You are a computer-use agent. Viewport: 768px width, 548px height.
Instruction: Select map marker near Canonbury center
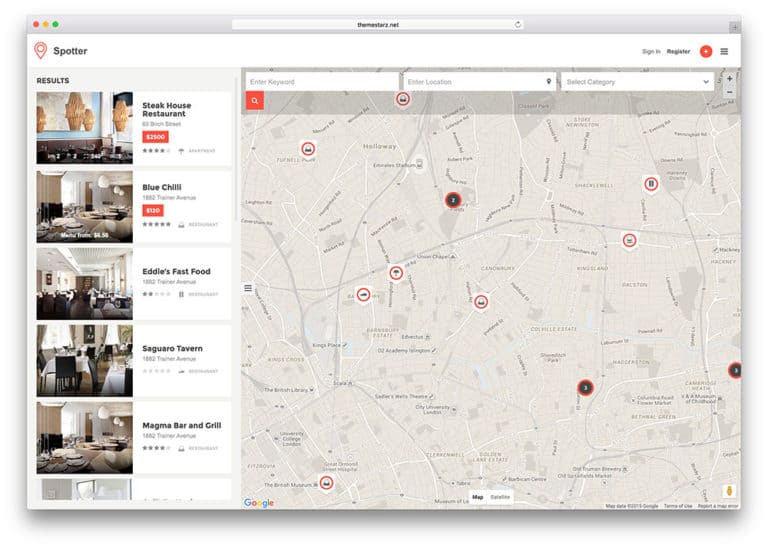point(481,302)
